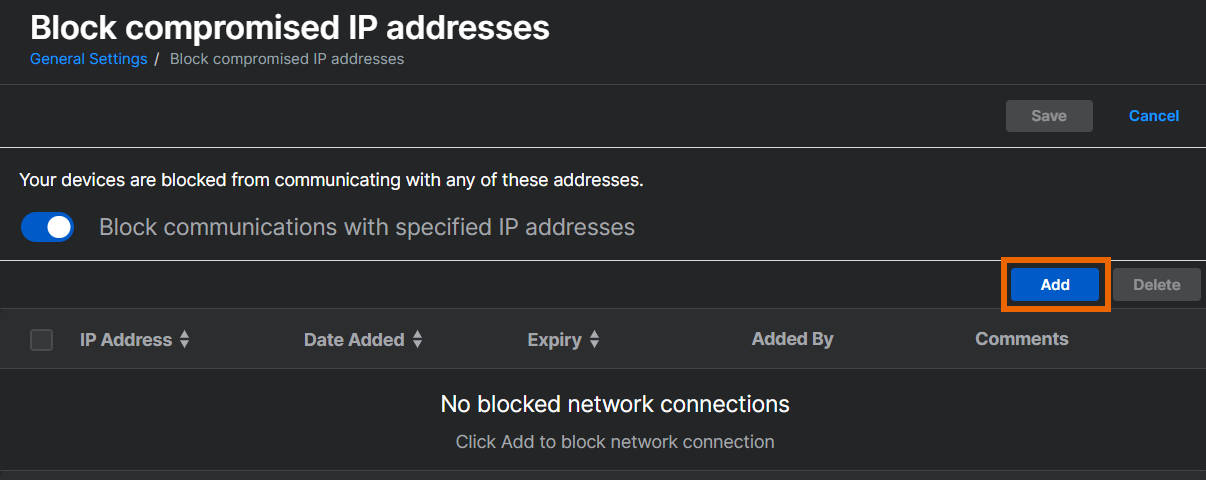Sort by the IP Address sort arrows icon
Viewport: 1206px width, 480px height.
point(184,340)
